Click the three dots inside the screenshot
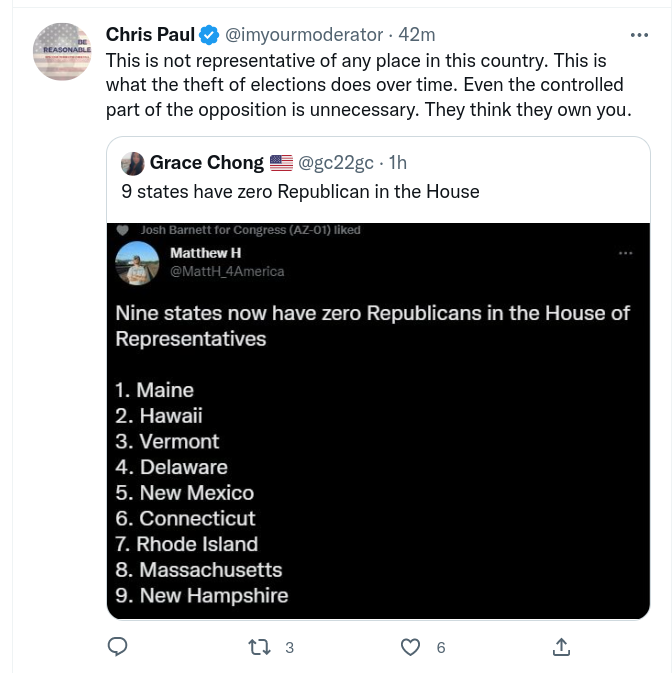 pyautogui.click(x=626, y=253)
